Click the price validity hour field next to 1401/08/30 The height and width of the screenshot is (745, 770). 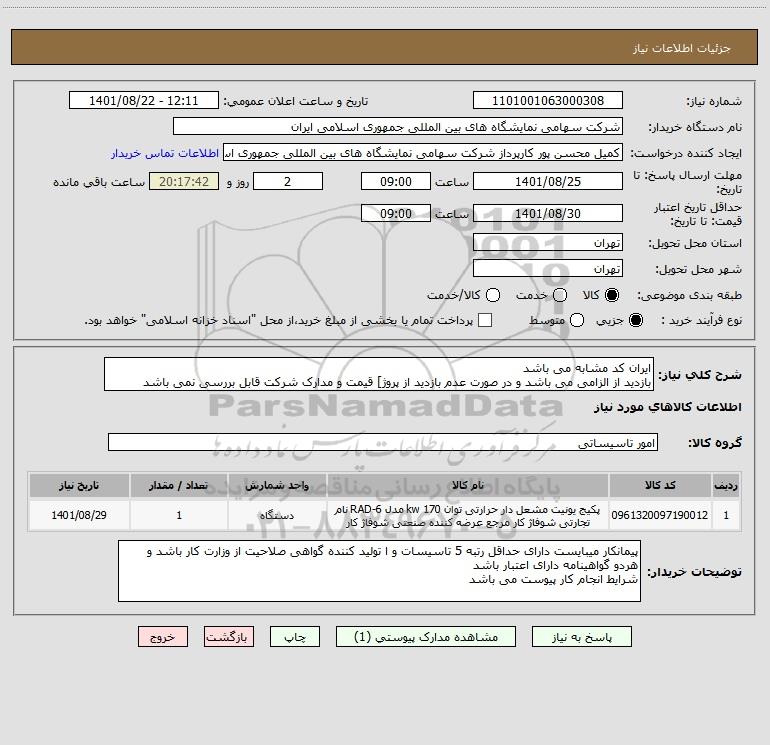(396, 214)
